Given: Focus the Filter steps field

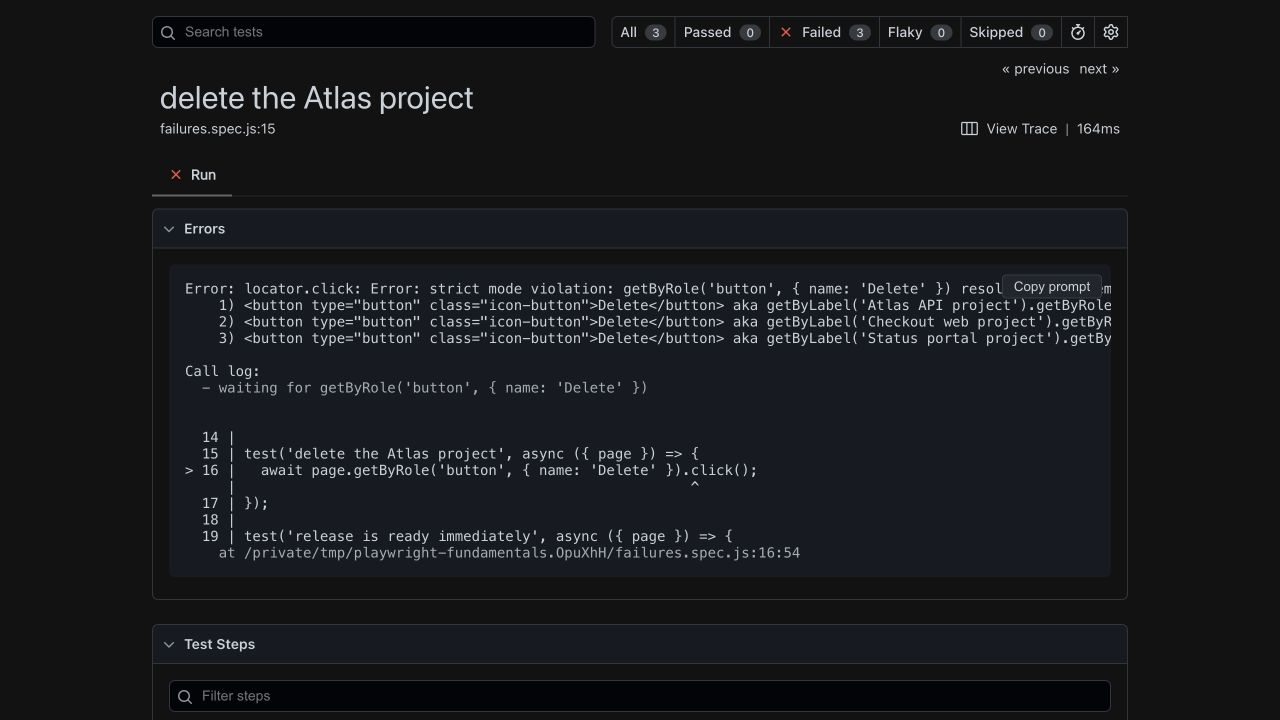Looking at the screenshot, I should click(640, 696).
